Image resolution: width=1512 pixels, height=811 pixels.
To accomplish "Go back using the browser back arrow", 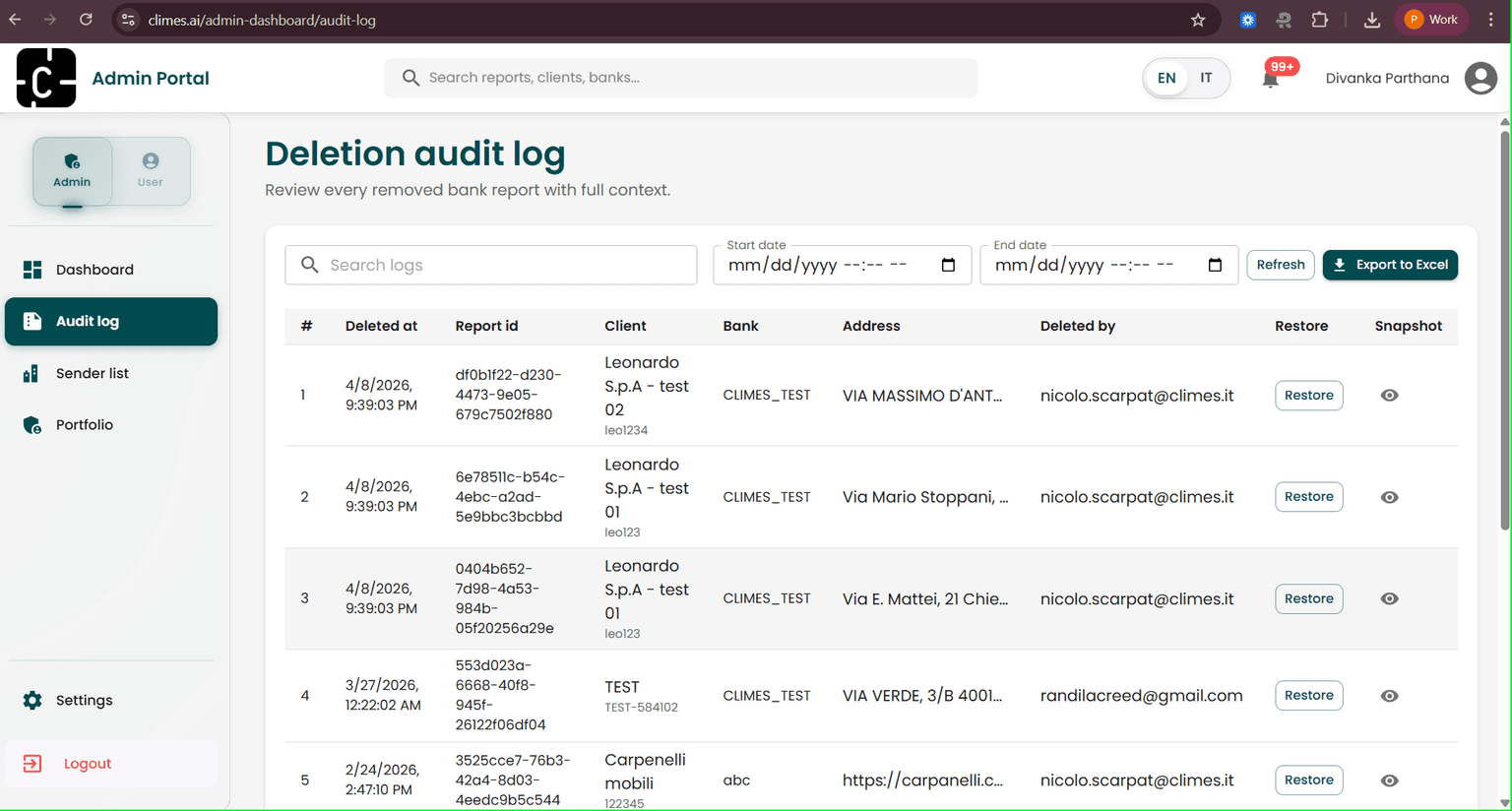I will click(x=15, y=20).
